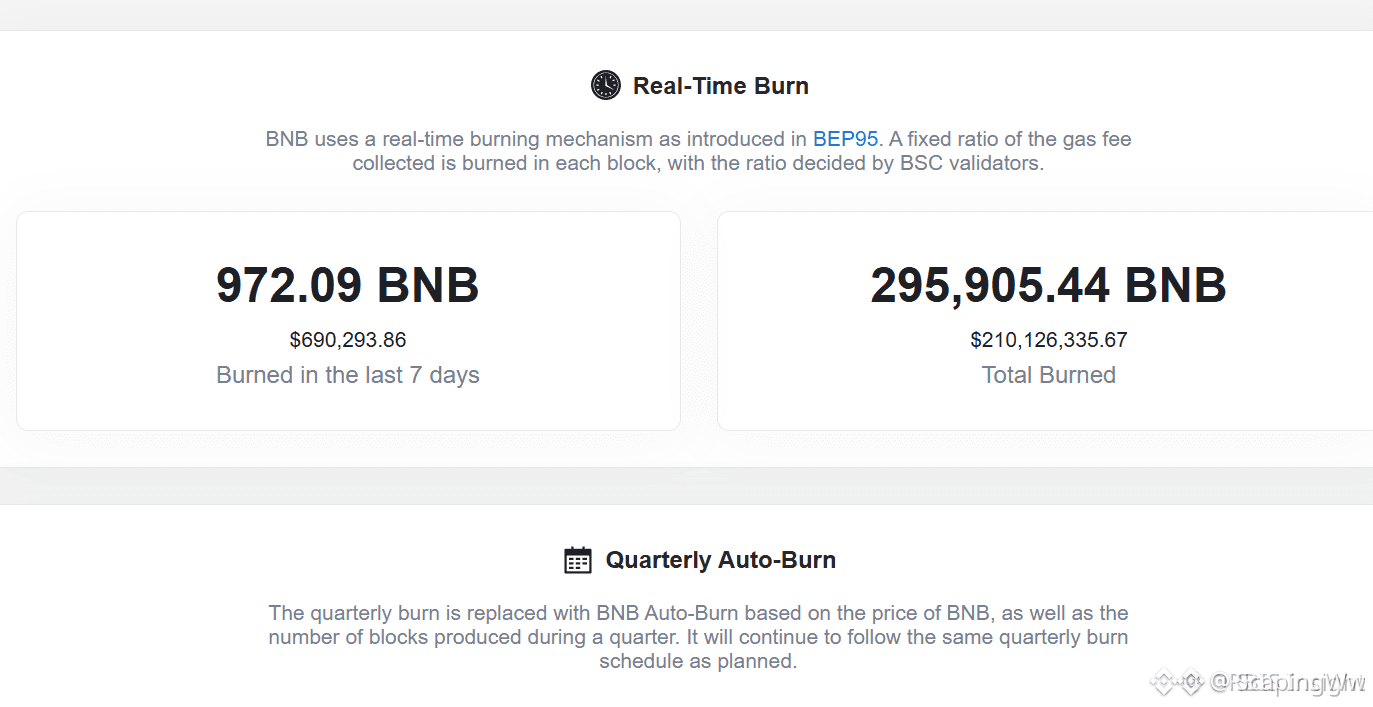Click the calendar icon beside Quarterly Auto-Burn

point(578,560)
